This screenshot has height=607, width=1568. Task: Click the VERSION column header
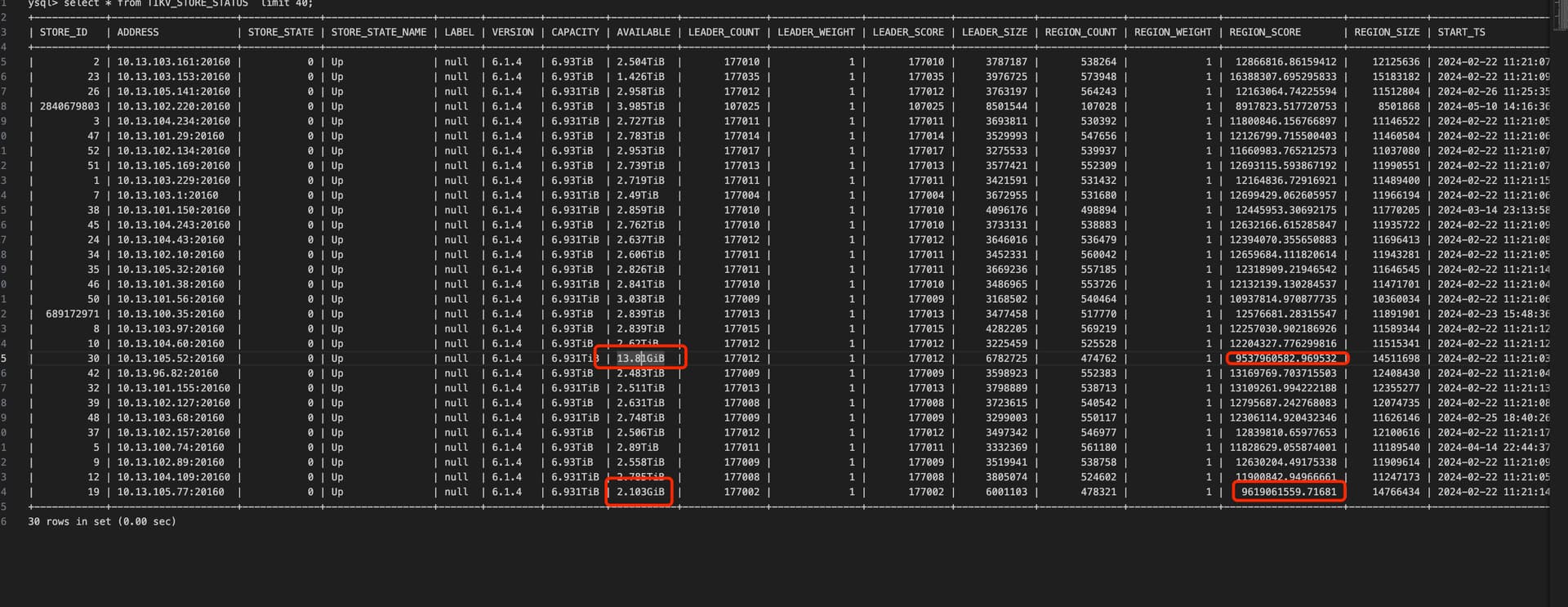click(513, 33)
